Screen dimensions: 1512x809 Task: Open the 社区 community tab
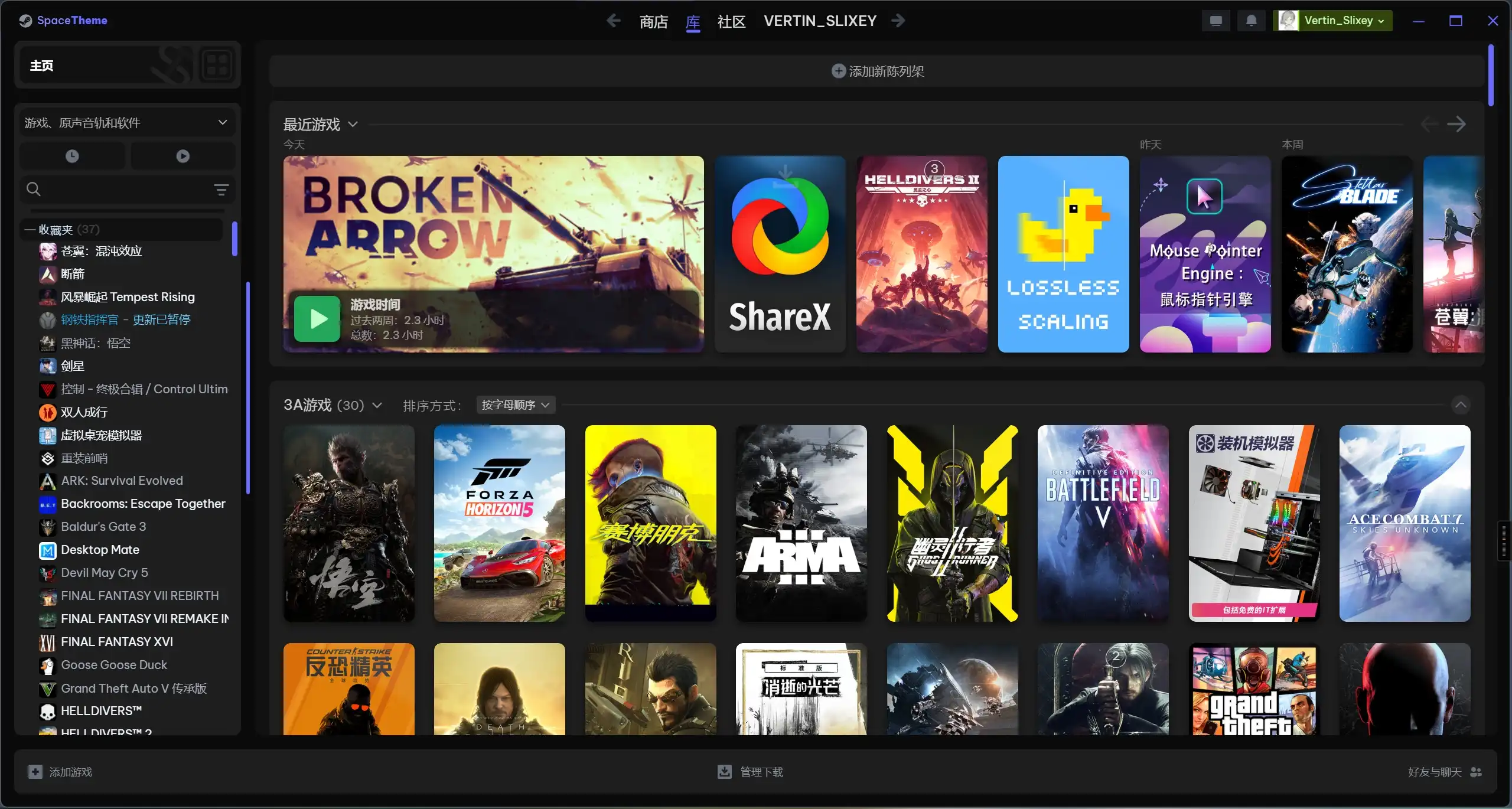731,21
